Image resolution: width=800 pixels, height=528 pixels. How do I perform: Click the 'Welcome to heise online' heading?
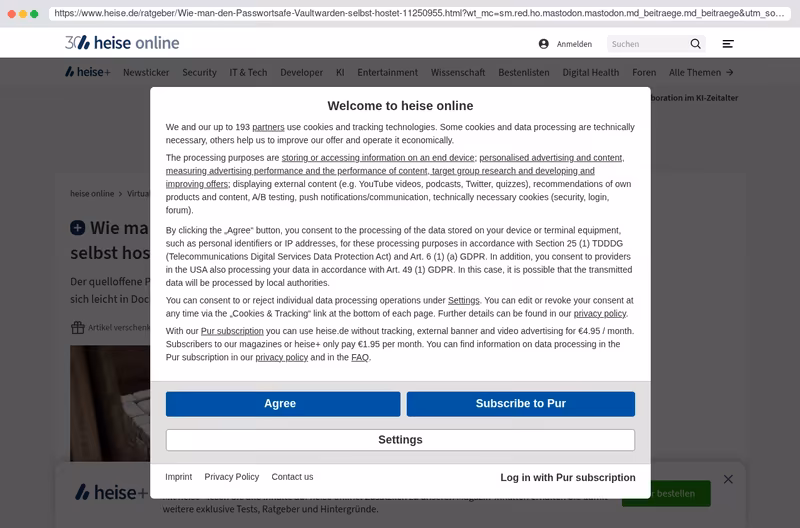401,106
